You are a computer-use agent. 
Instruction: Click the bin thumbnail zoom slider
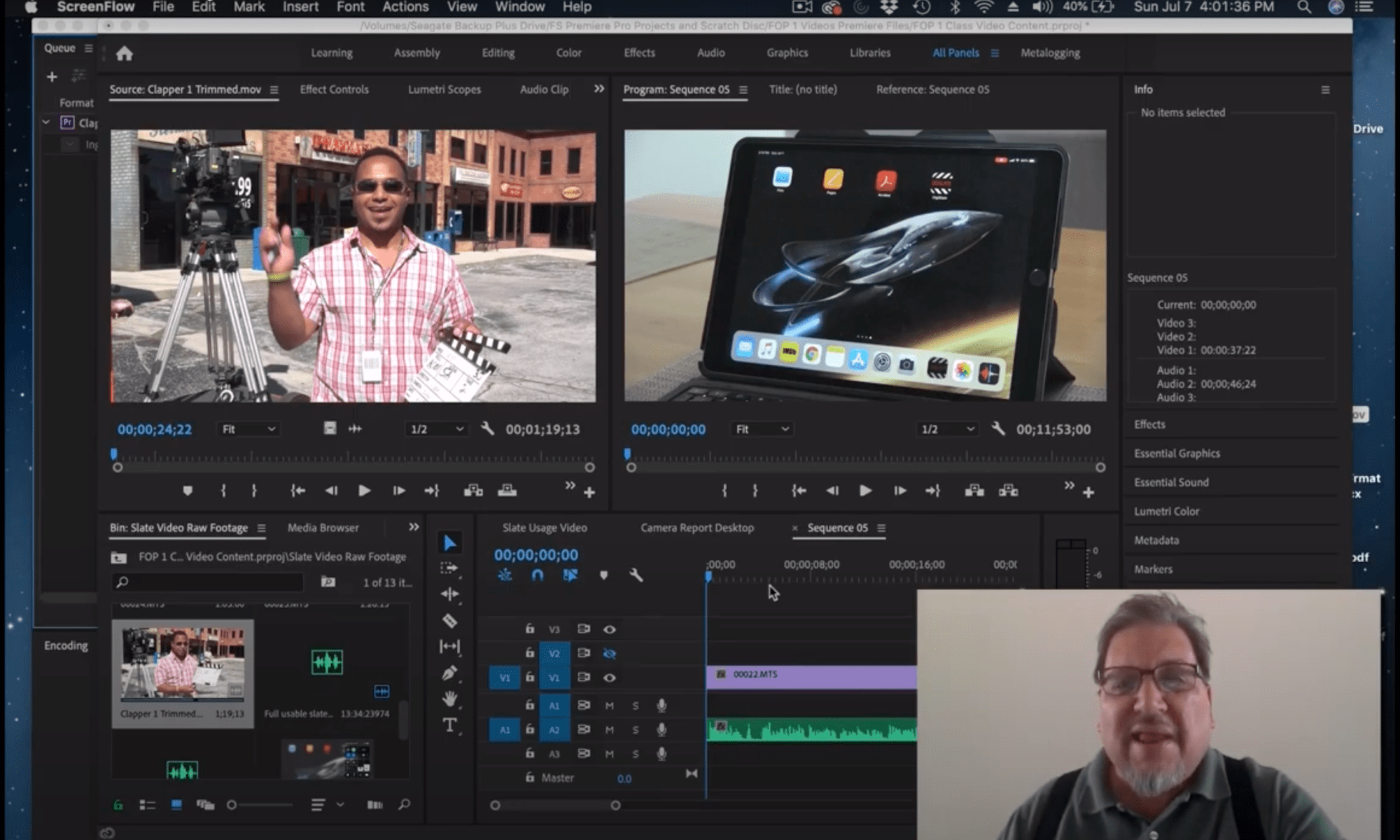click(232, 805)
